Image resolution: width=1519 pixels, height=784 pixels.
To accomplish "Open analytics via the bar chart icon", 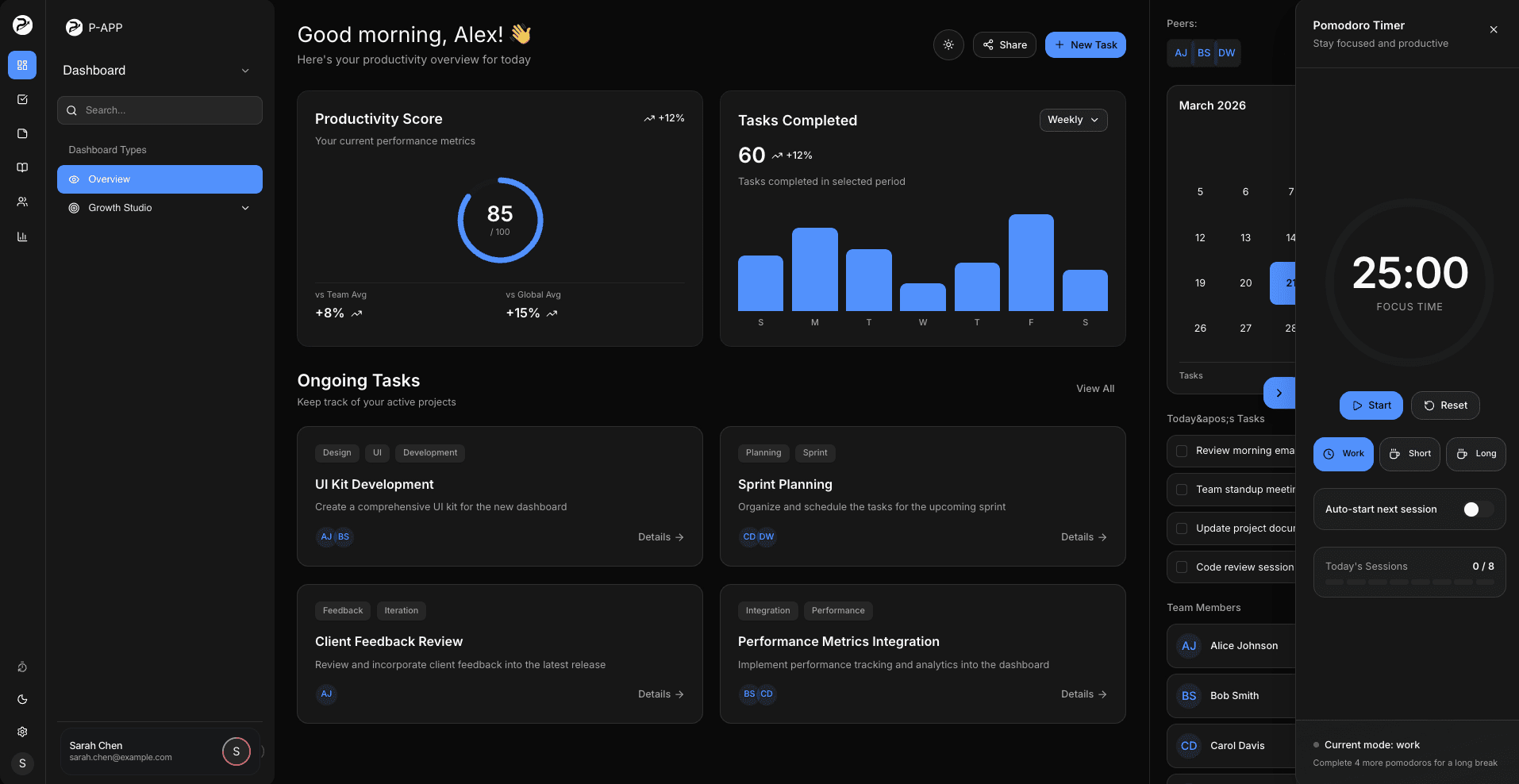I will point(22,236).
